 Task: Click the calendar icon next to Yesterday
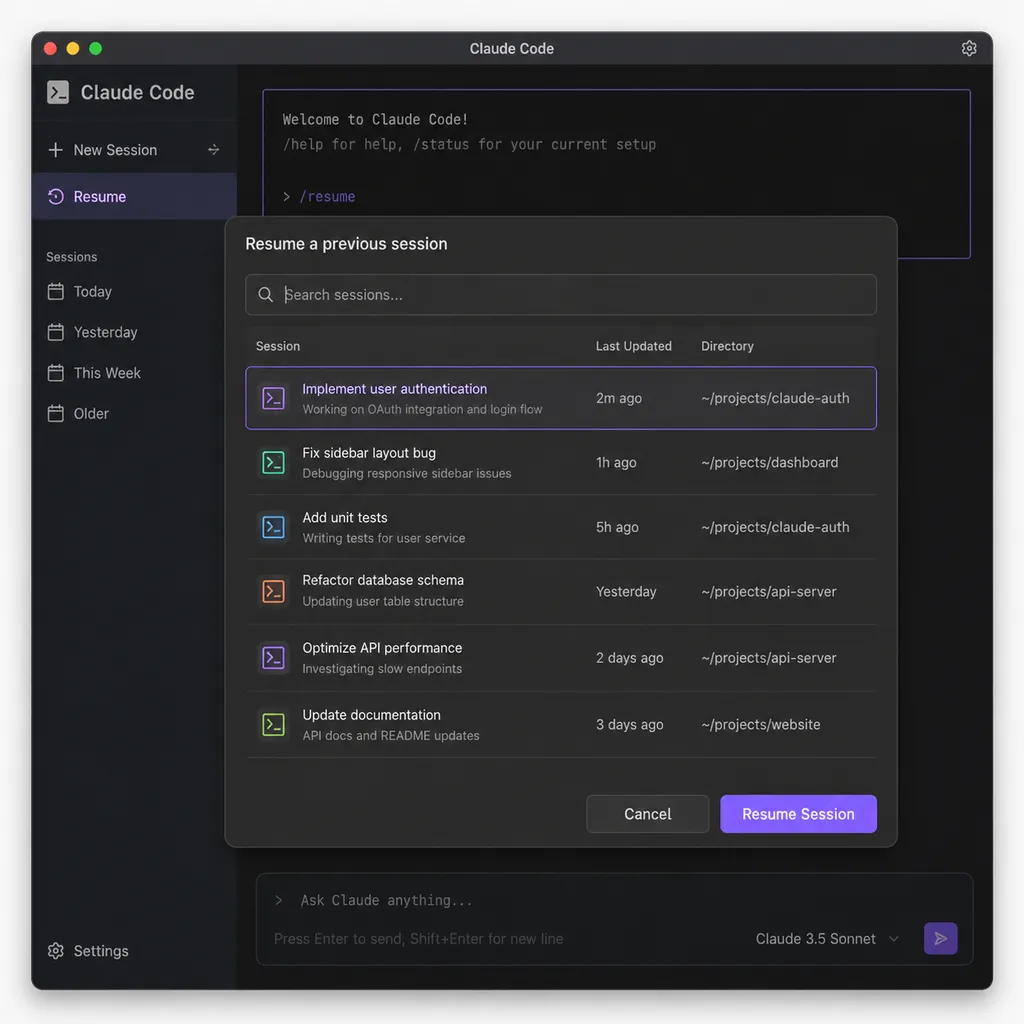(56, 332)
